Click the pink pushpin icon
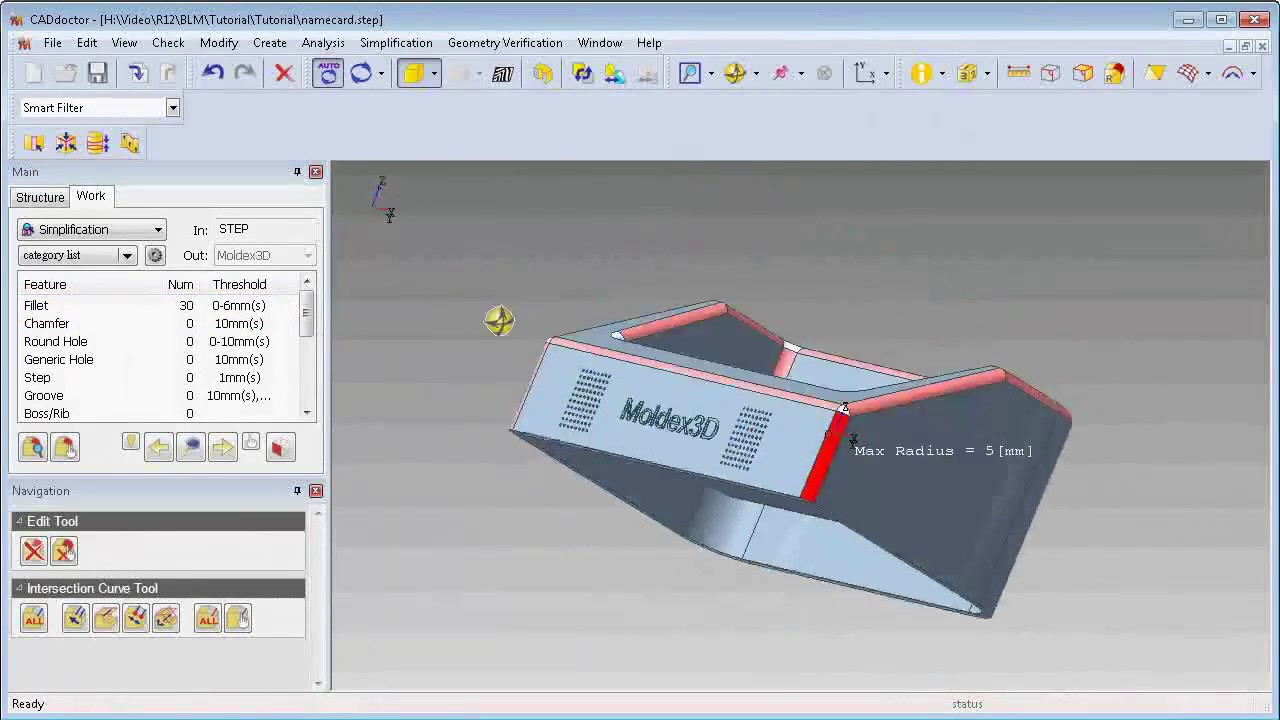Image resolution: width=1280 pixels, height=720 pixels. click(x=780, y=73)
